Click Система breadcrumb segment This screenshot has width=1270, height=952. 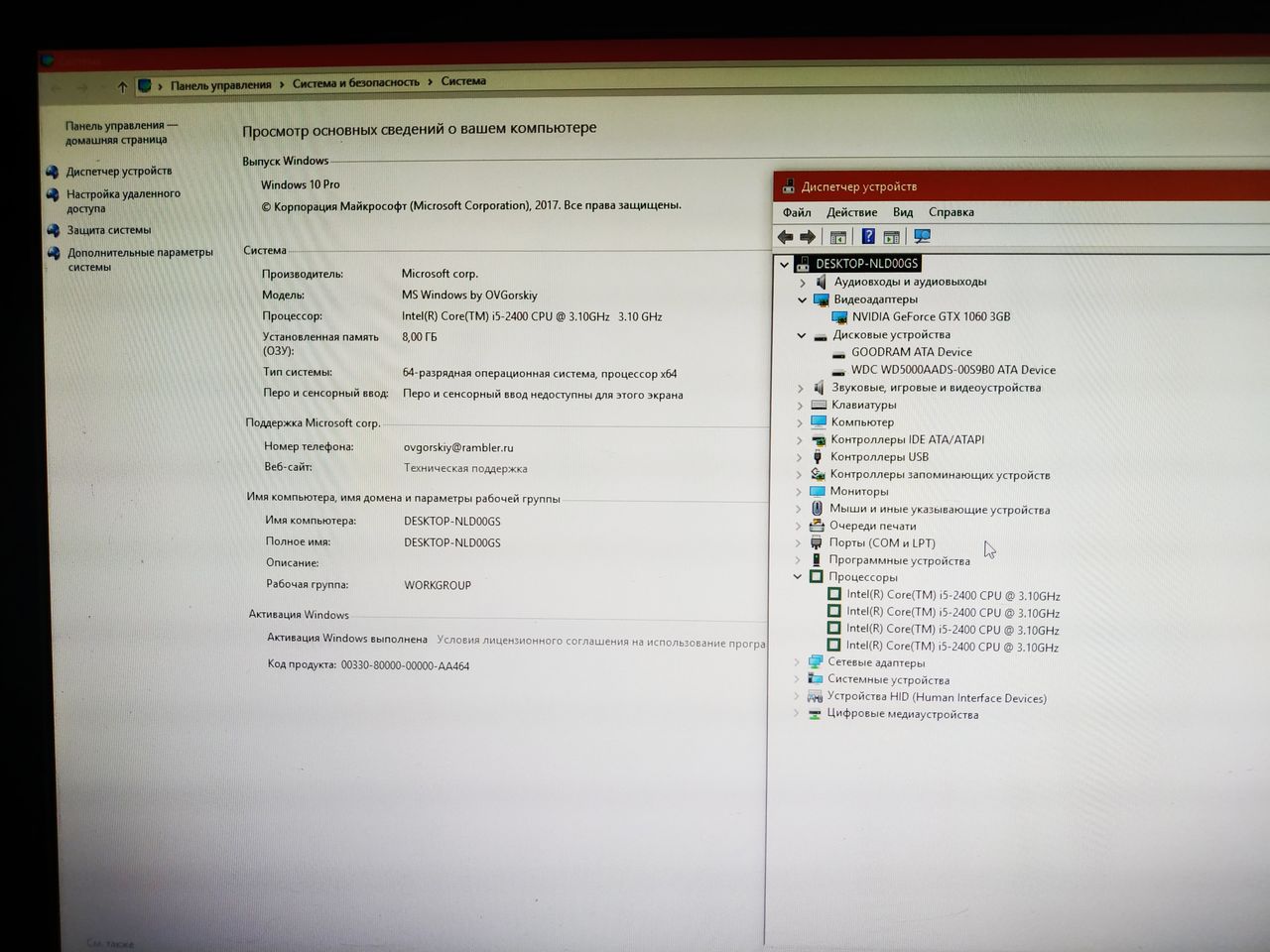(x=463, y=81)
